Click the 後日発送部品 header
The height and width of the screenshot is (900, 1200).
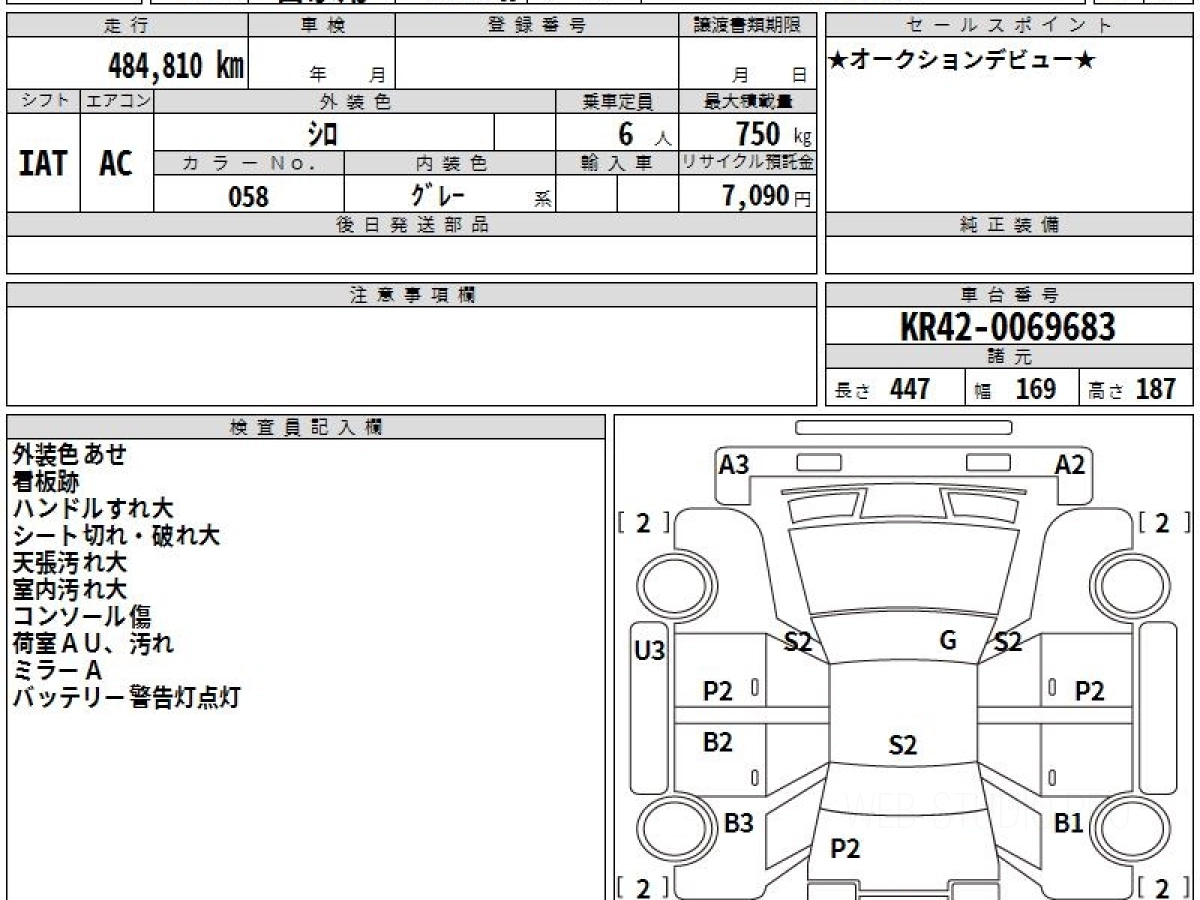click(x=412, y=225)
